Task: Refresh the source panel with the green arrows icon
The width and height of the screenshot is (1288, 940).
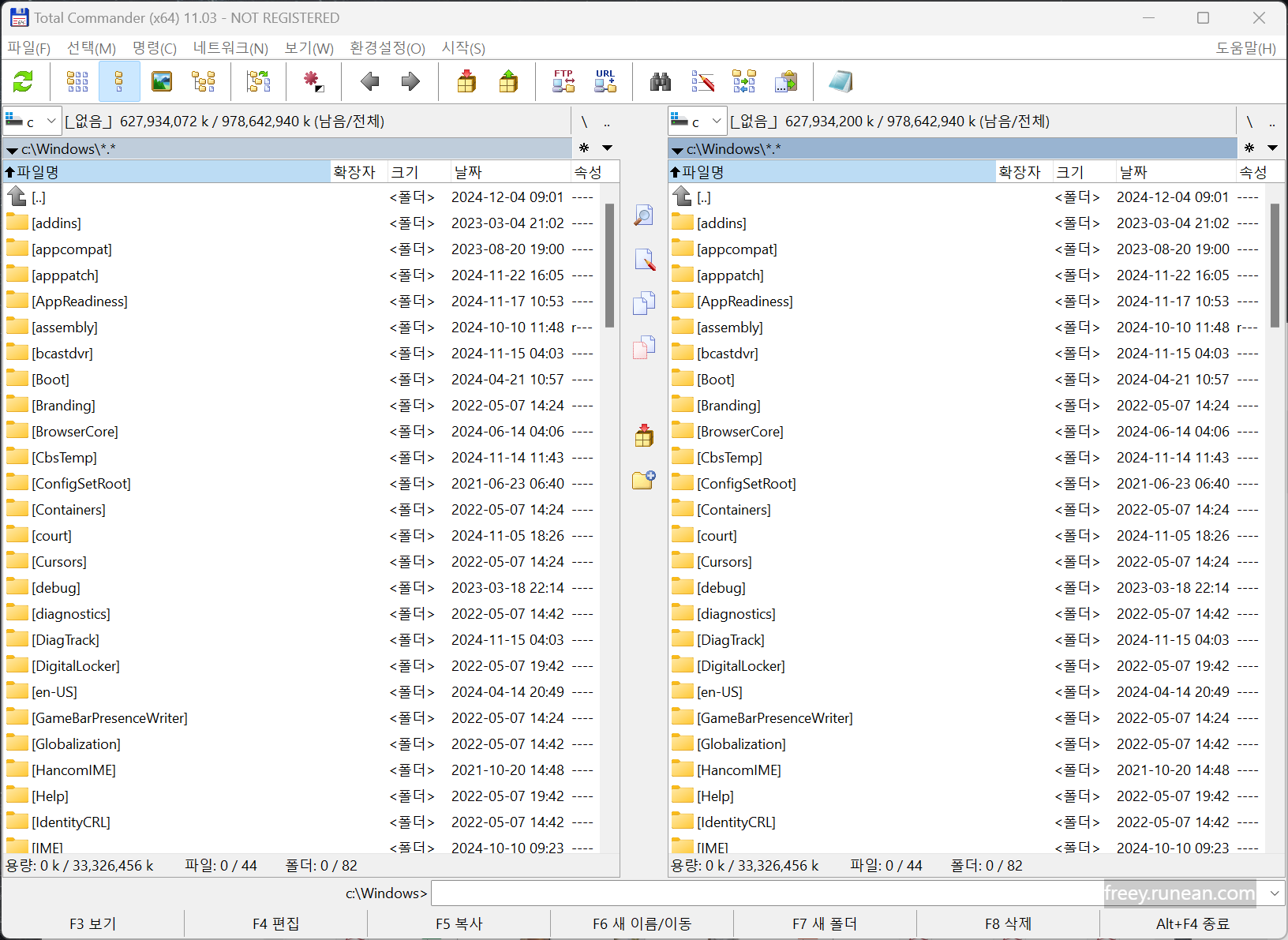Action: [x=23, y=81]
